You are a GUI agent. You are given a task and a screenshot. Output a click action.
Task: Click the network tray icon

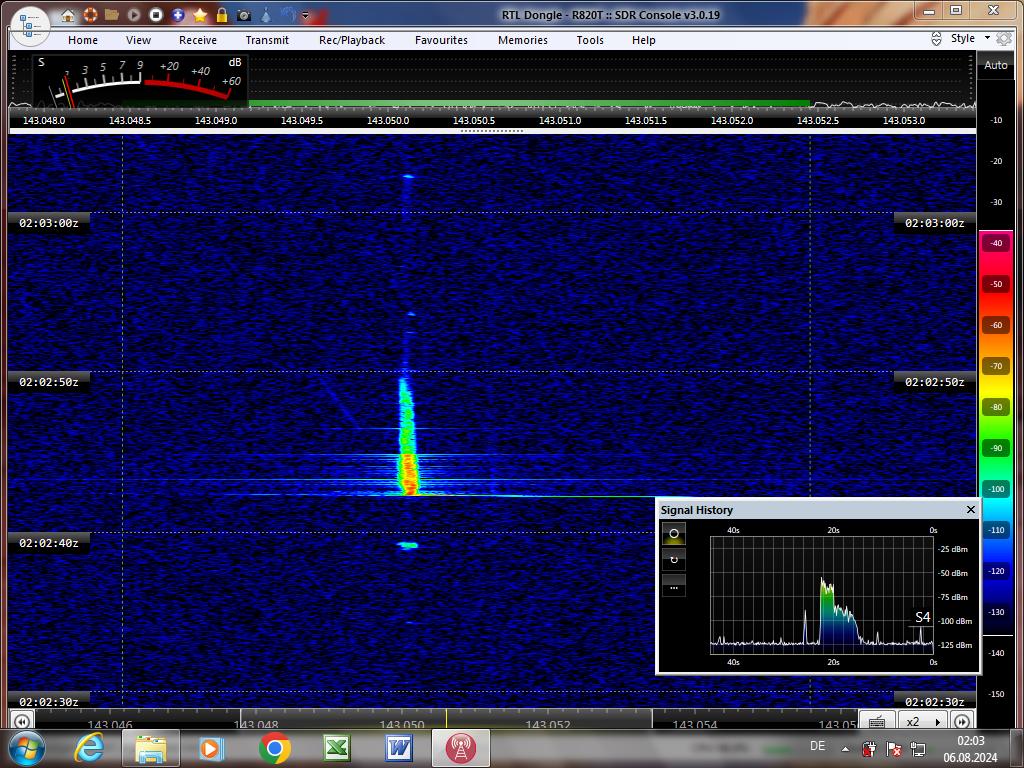pos(918,748)
